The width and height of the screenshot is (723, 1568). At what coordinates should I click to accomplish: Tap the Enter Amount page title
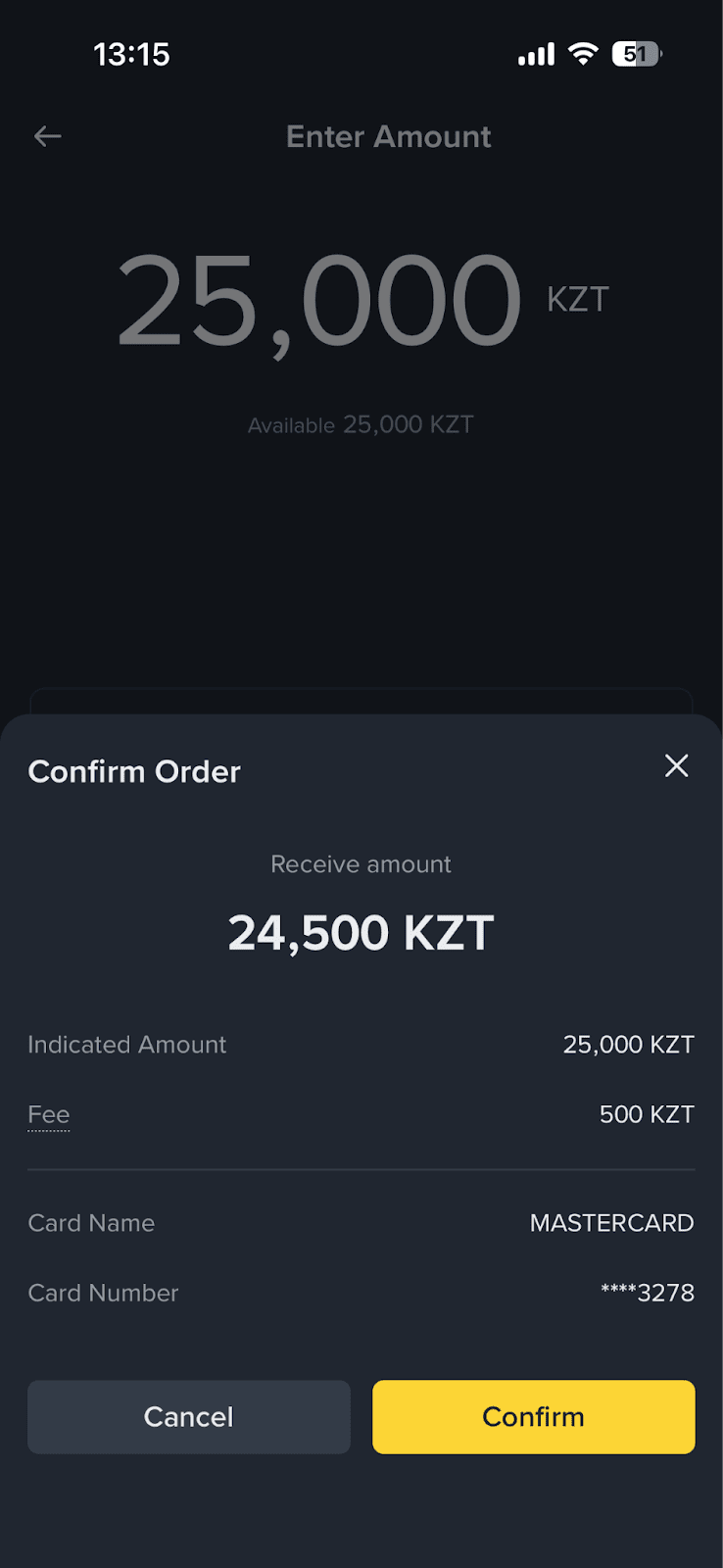click(389, 136)
